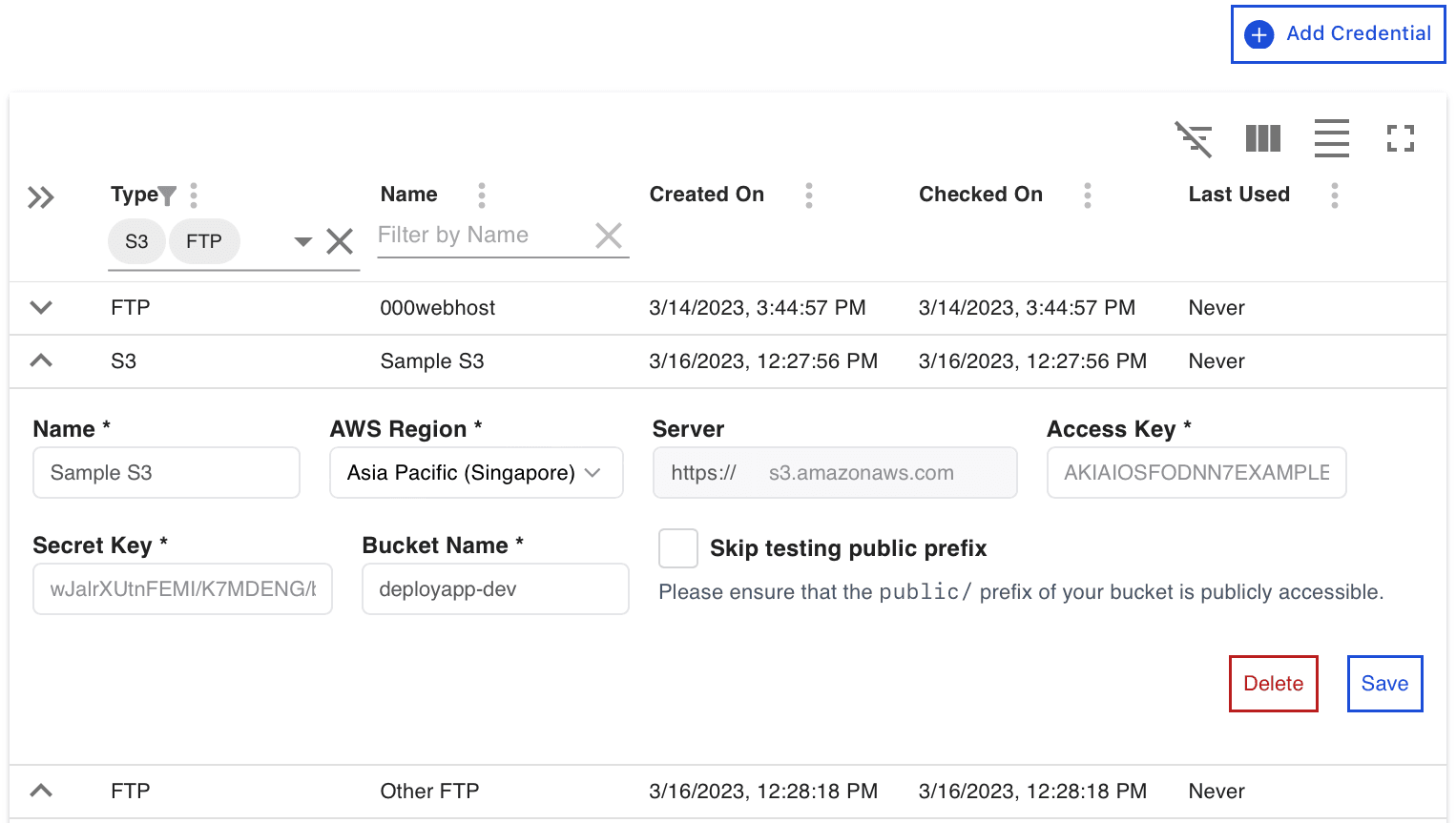Open Last Used column options menu
This screenshot has width=1456, height=823.
click(1334, 195)
